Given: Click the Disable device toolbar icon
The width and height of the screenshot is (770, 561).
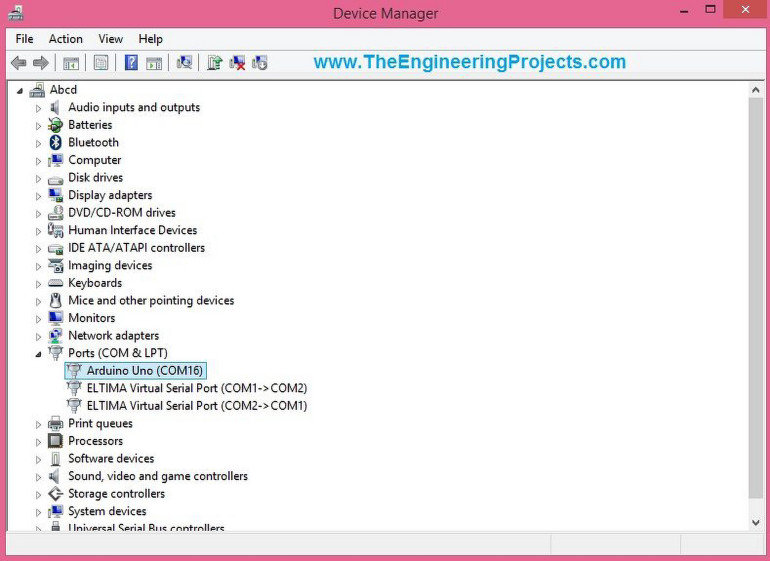Looking at the screenshot, I should point(260,63).
